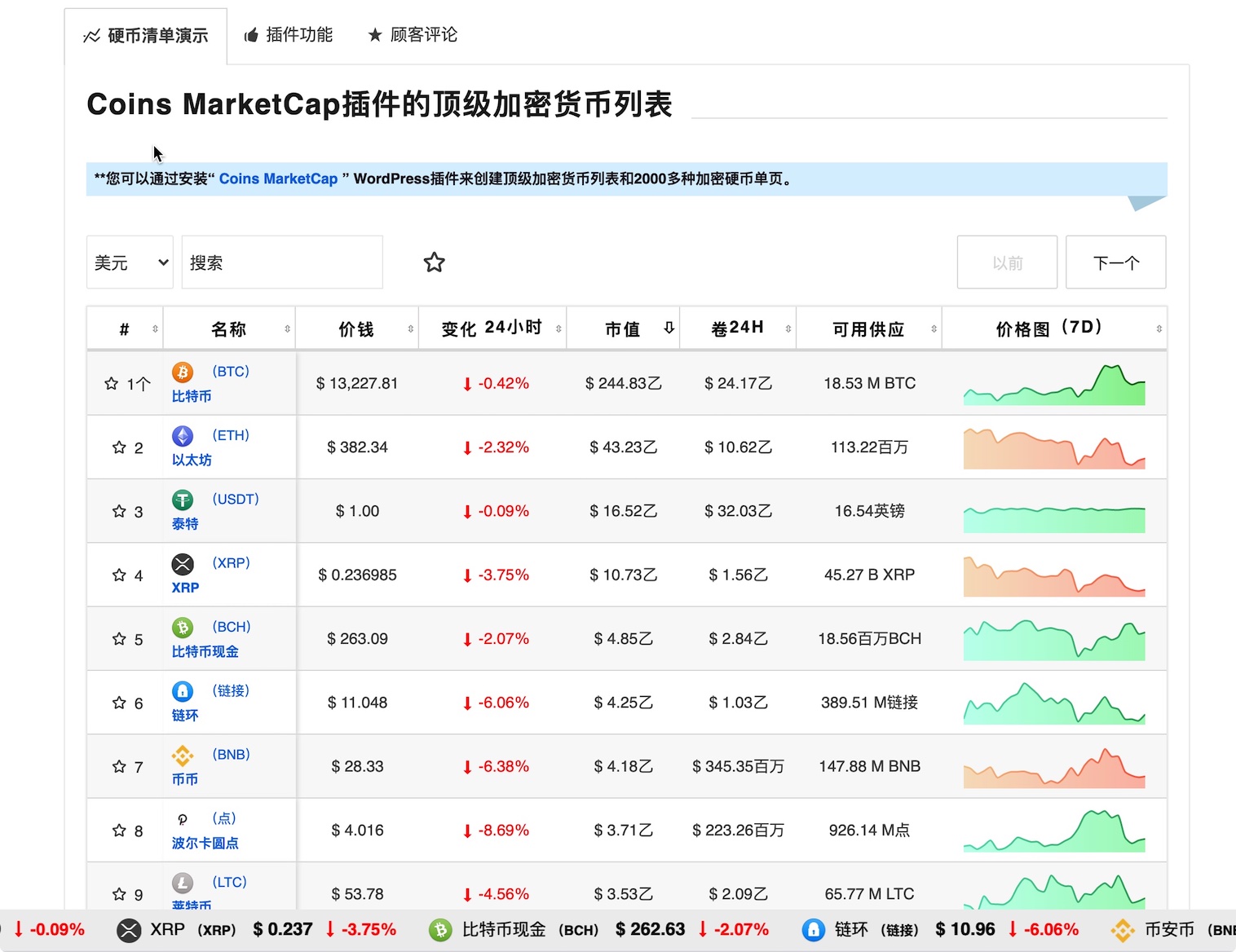
Task: Click the Binance Coin (BNB) table logo
Action: click(183, 756)
